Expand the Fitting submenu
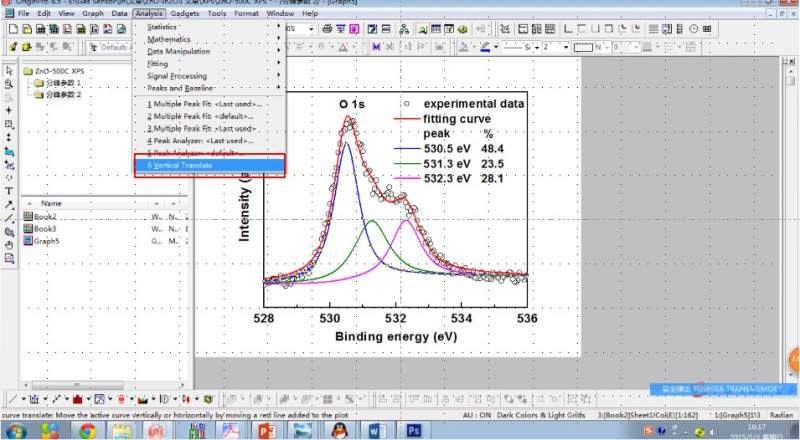 pos(210,63)
